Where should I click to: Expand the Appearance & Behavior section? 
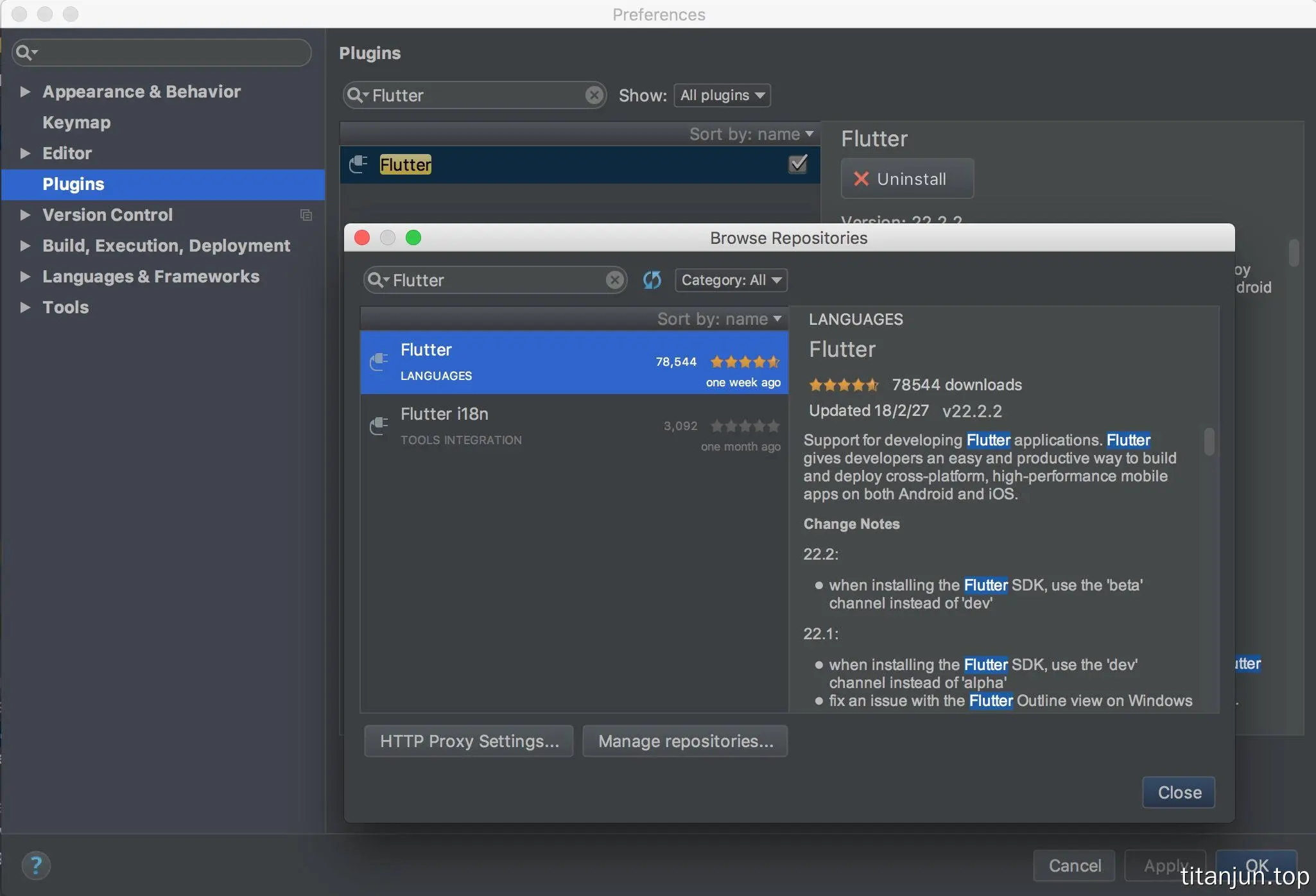pyautogui.click(x=25, y=92)
